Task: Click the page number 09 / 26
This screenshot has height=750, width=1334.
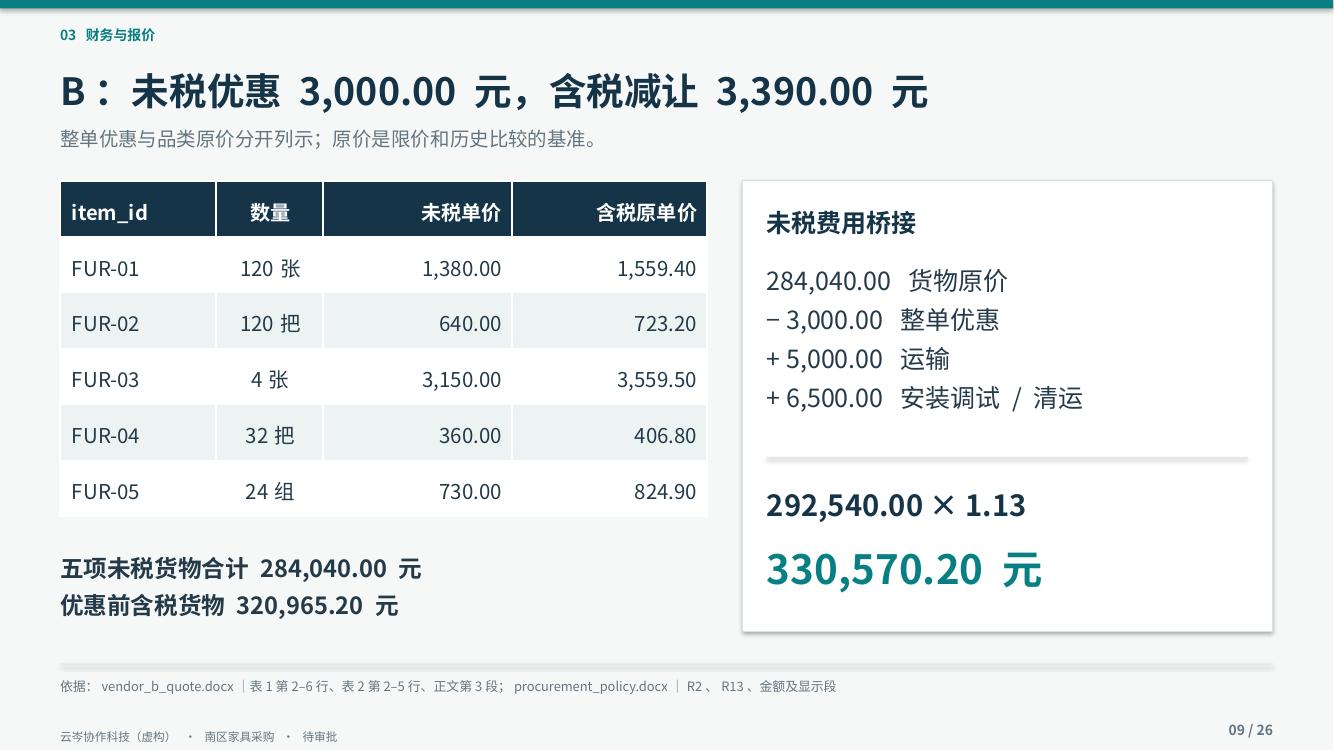Action: click(1251, 730)
